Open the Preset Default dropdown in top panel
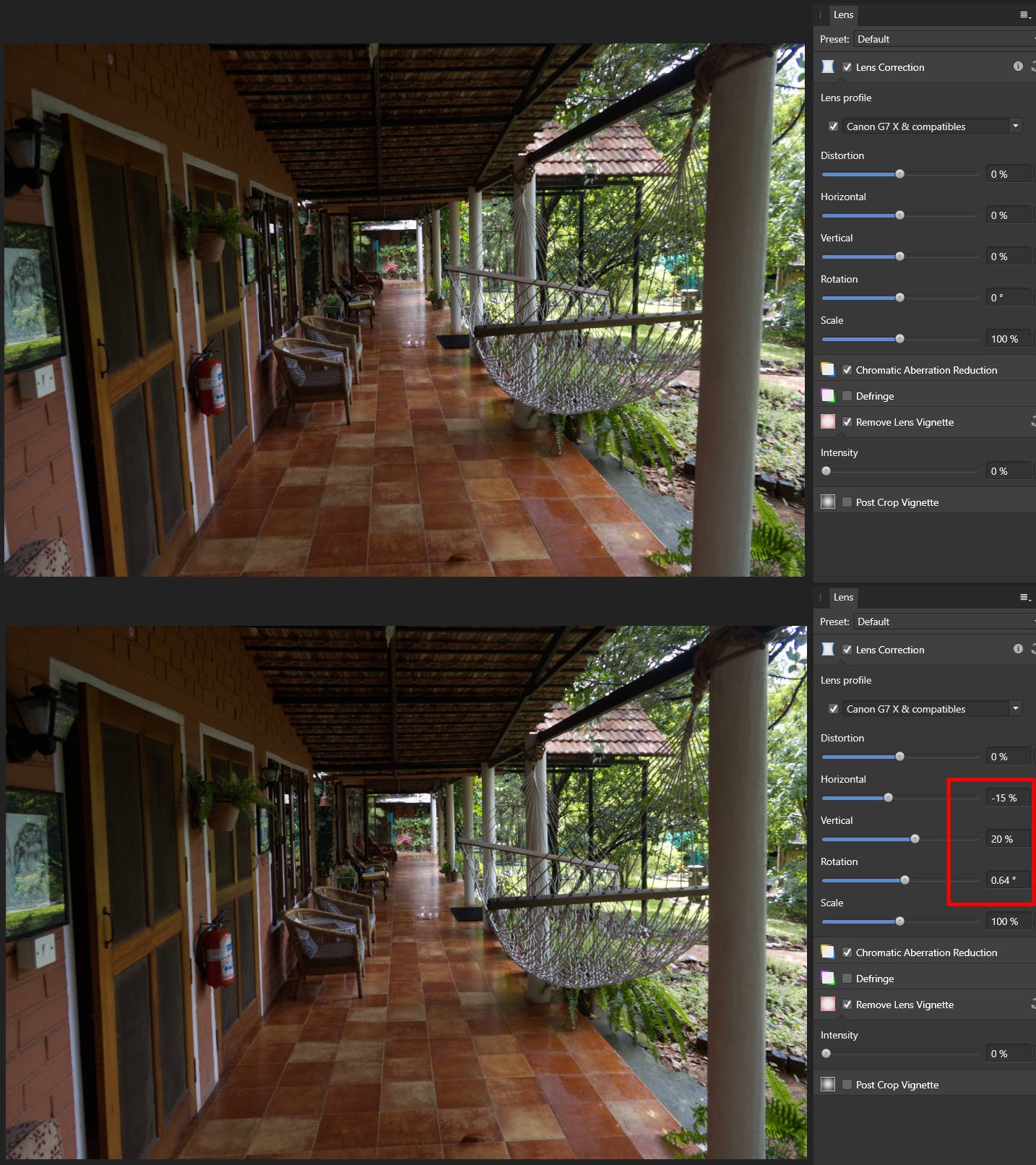Viewport: 1036px width, 1165px height. tap(944, 39)
